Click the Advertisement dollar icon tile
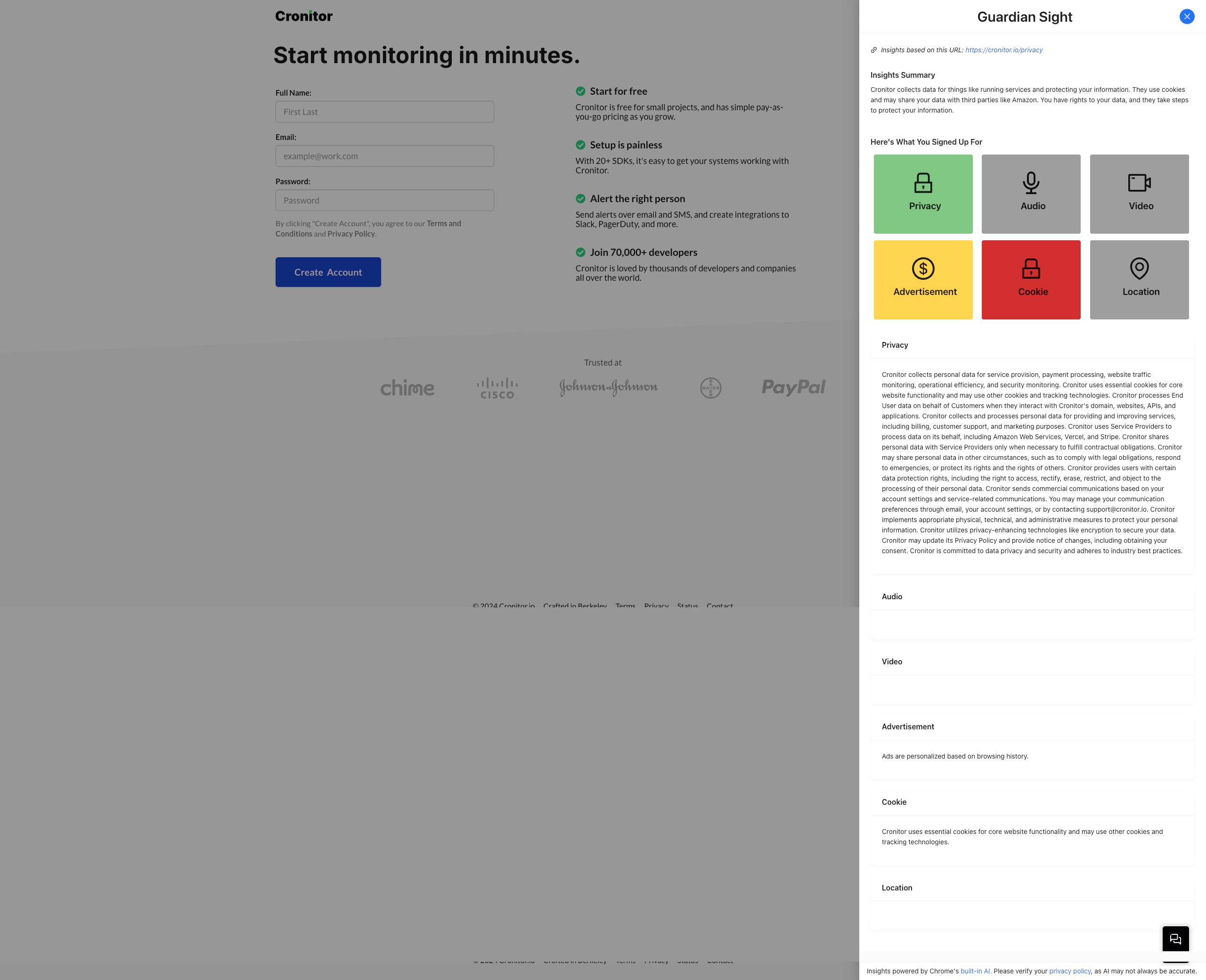The height and width of the screenshot is (980, 1206). (x=923, y=279)
